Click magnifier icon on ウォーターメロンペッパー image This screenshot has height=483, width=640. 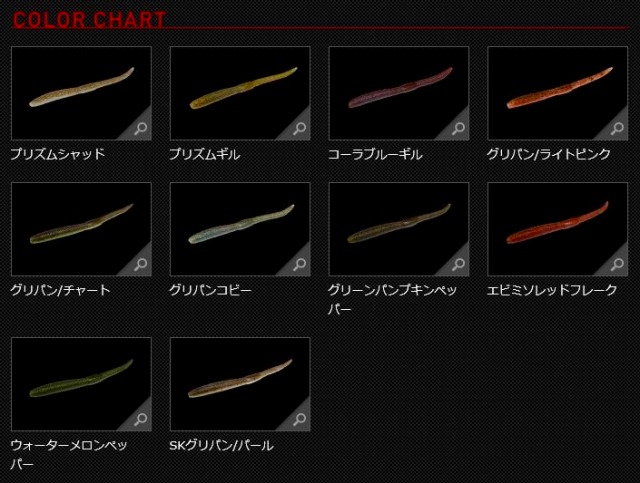click(140, 419)
